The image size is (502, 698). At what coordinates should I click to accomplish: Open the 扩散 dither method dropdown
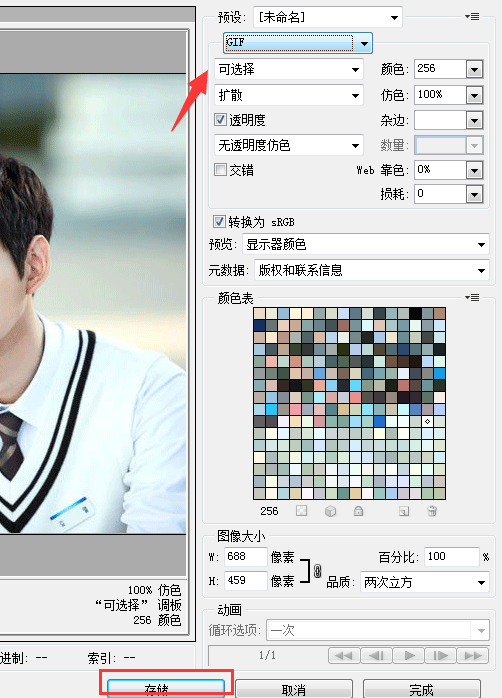pos(288,95)
